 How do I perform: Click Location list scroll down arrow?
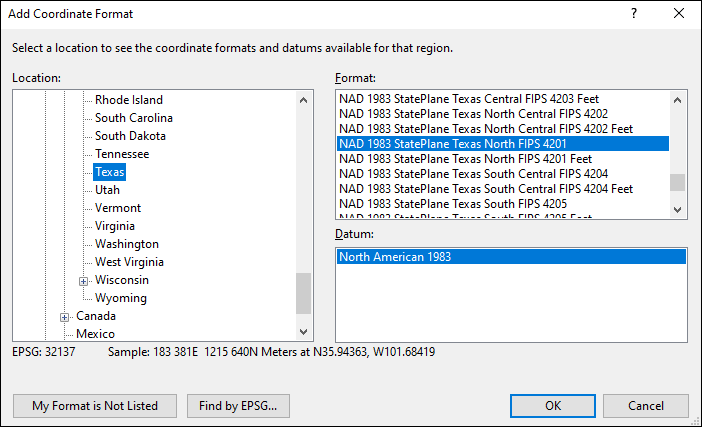coord(304,332)
